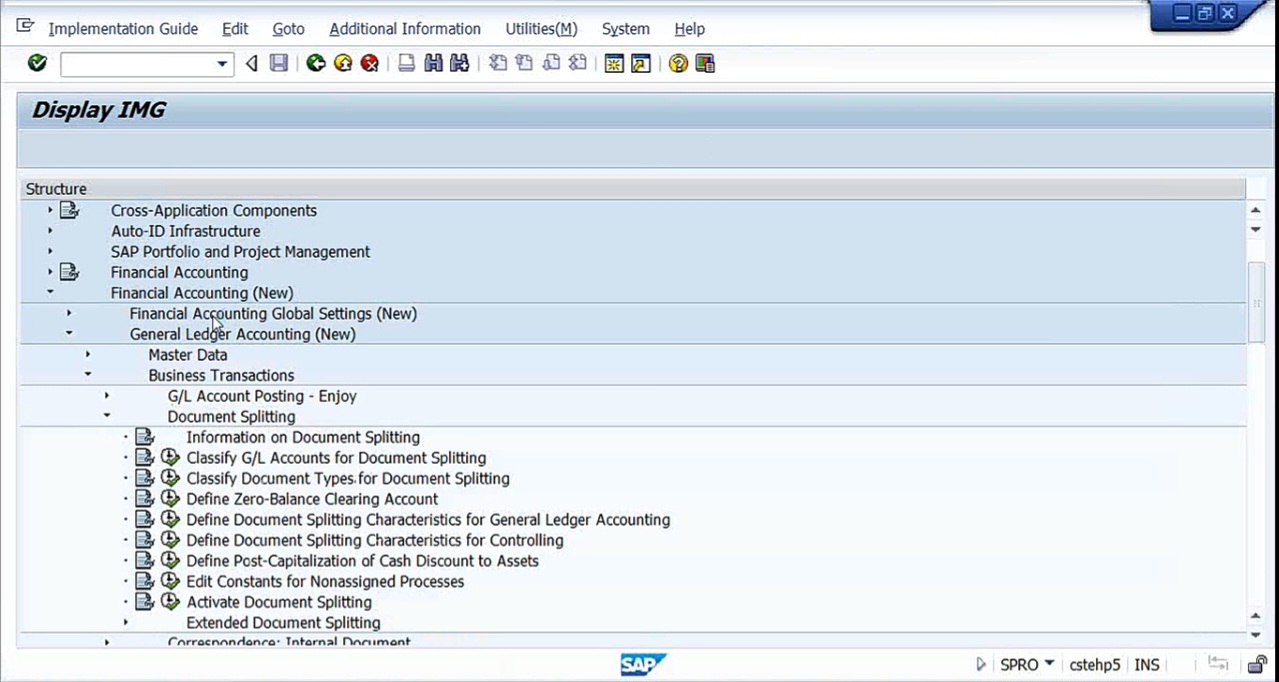Expand SAP Portfolio and Project Management arrow
The height and width of the screenshot is (682, 1279).
[x=50, y=252]
